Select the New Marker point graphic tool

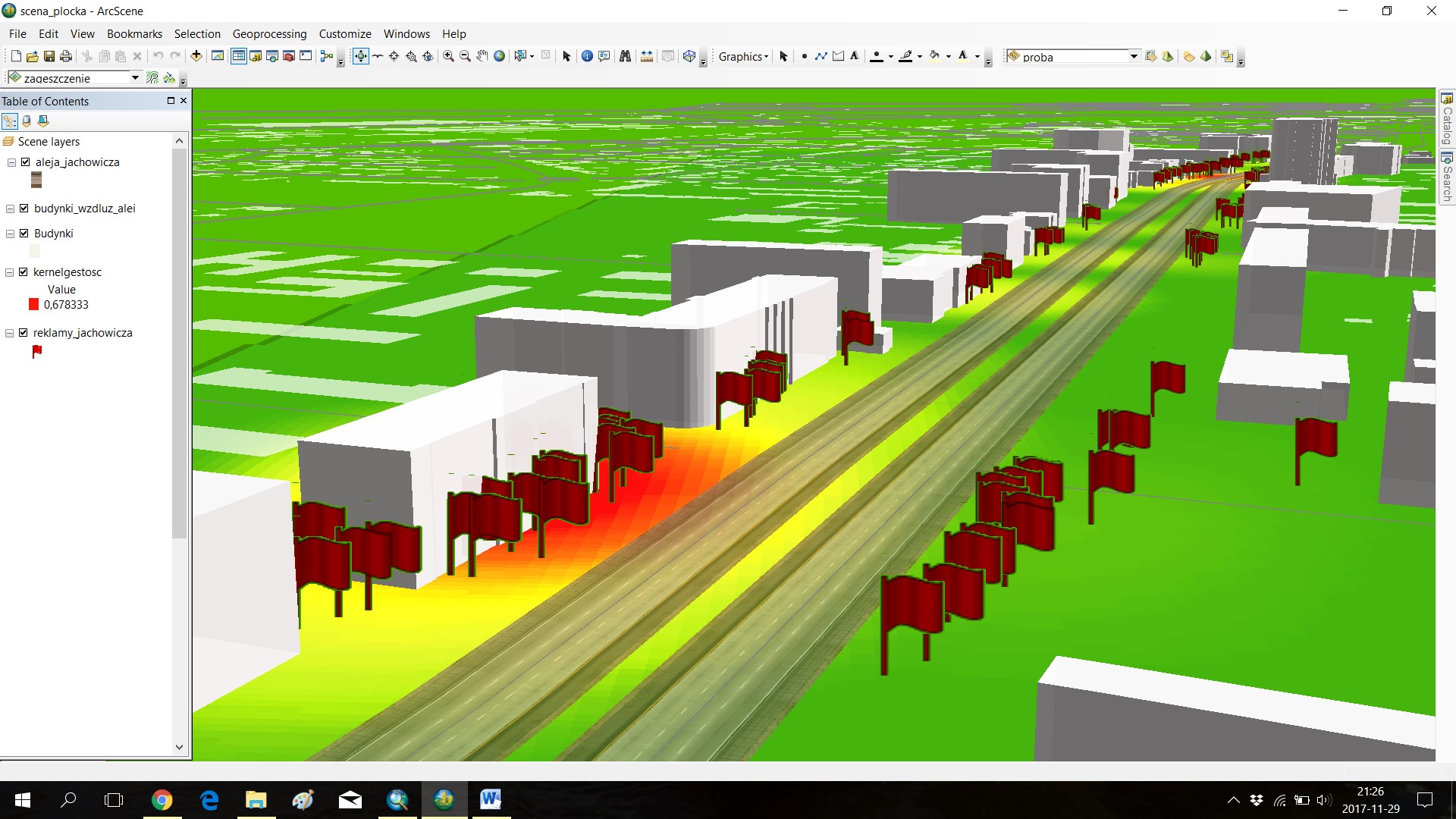click(x=804, y=56)
